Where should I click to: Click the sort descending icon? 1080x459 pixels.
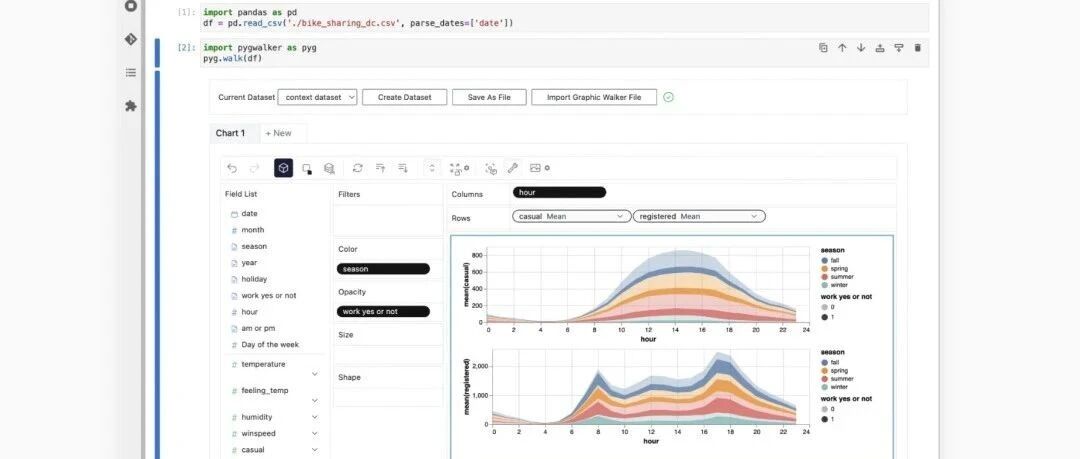pyautogui.click(x=403, y=168)
